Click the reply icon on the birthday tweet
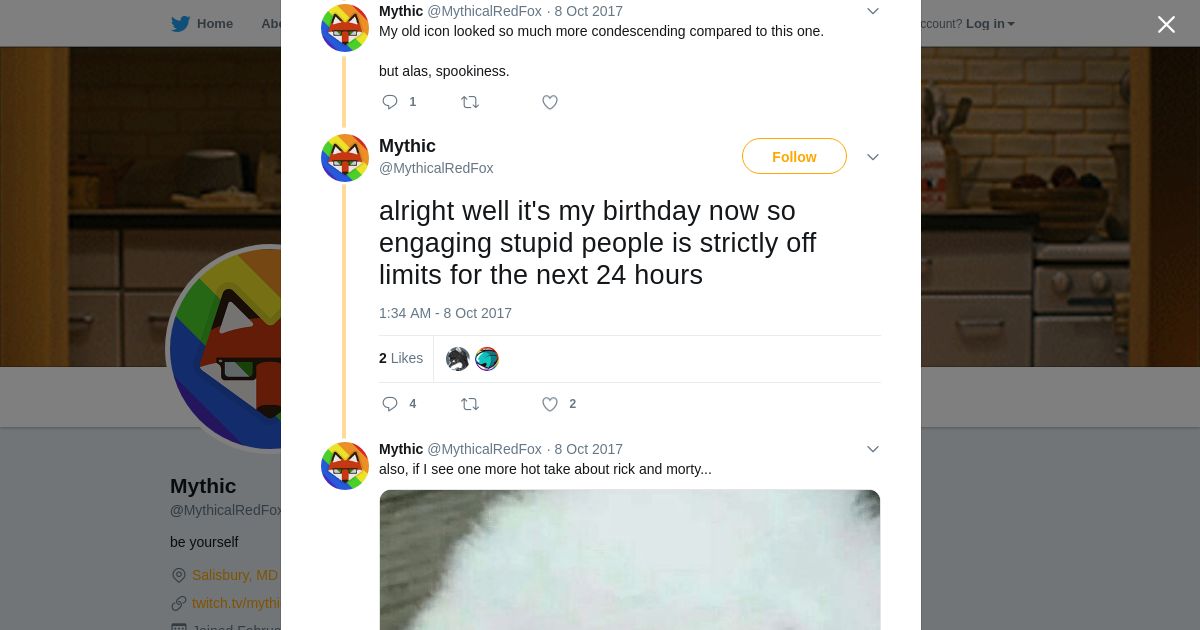Image resolution: width=1200 pixels, height=630 pixels. (x=390, y=404)
